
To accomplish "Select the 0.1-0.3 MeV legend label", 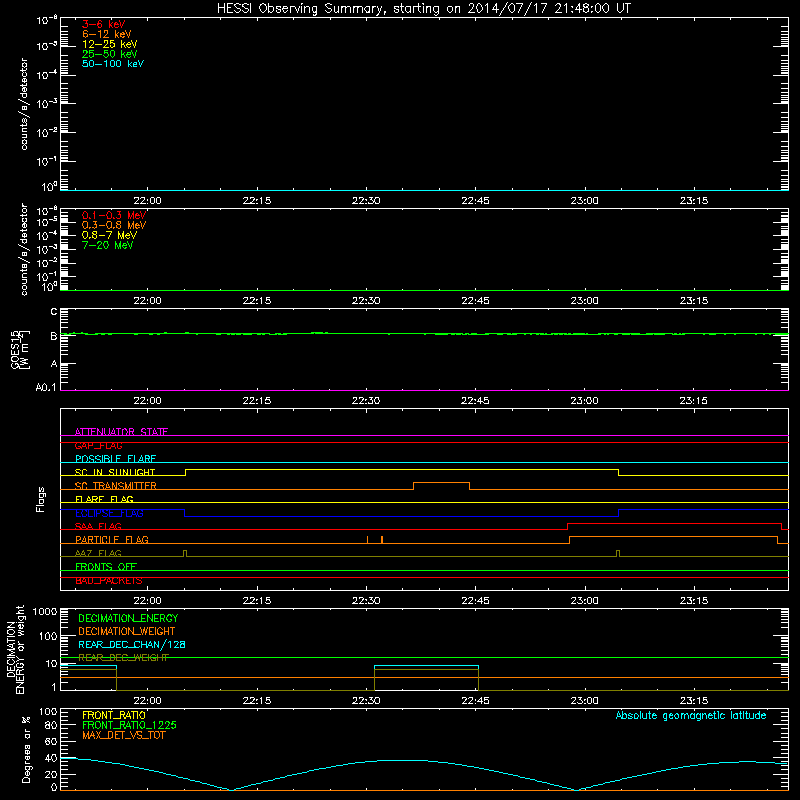I will [114, 215].
